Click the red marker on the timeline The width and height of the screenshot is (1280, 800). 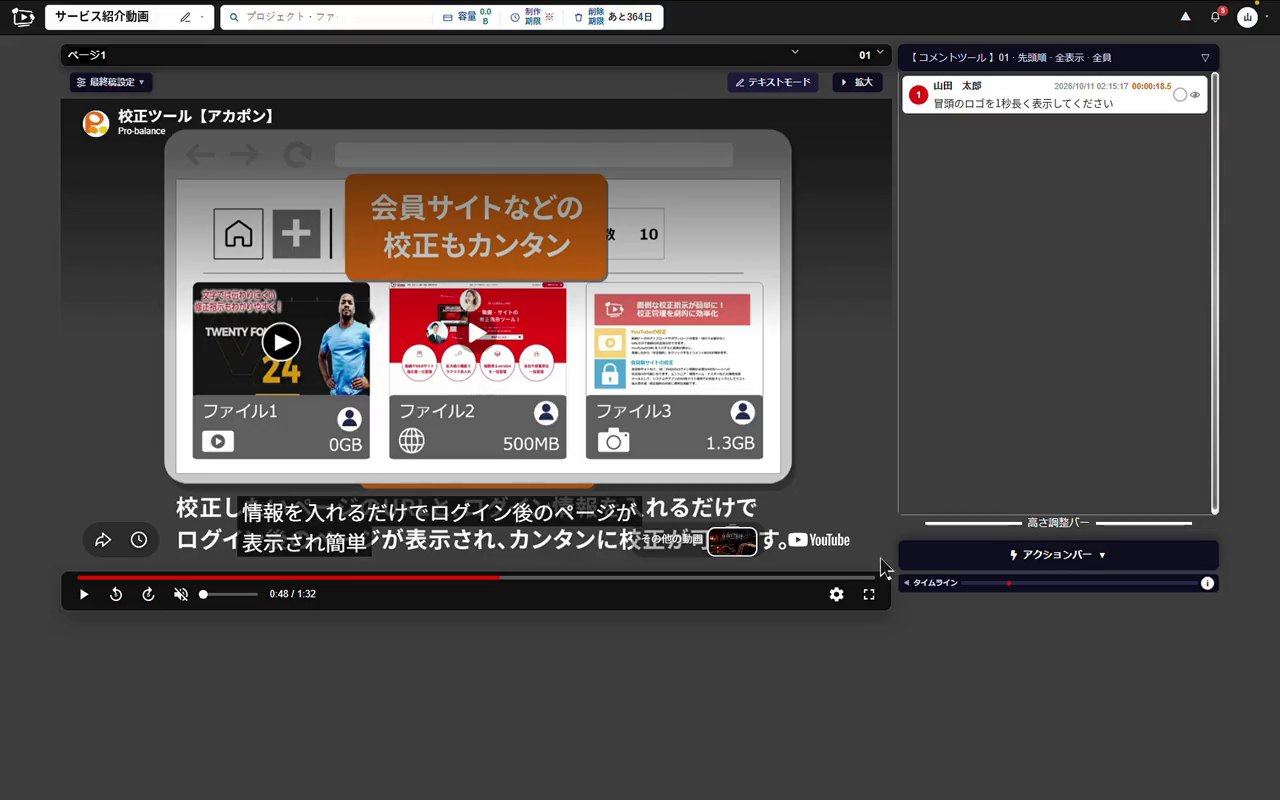click(1009, 583)
